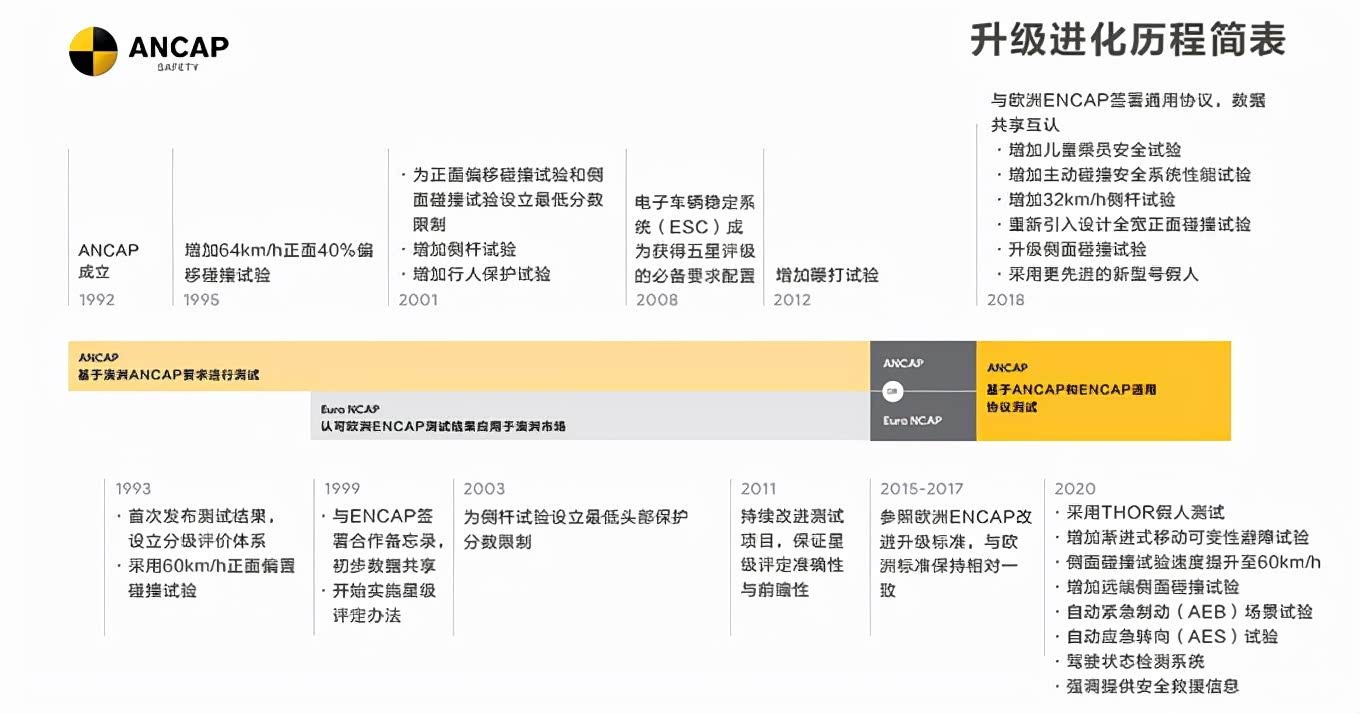Select the 2001 year marker
Image resolution: width=1360 pixels, height=714 pixels.
point(418,299)
